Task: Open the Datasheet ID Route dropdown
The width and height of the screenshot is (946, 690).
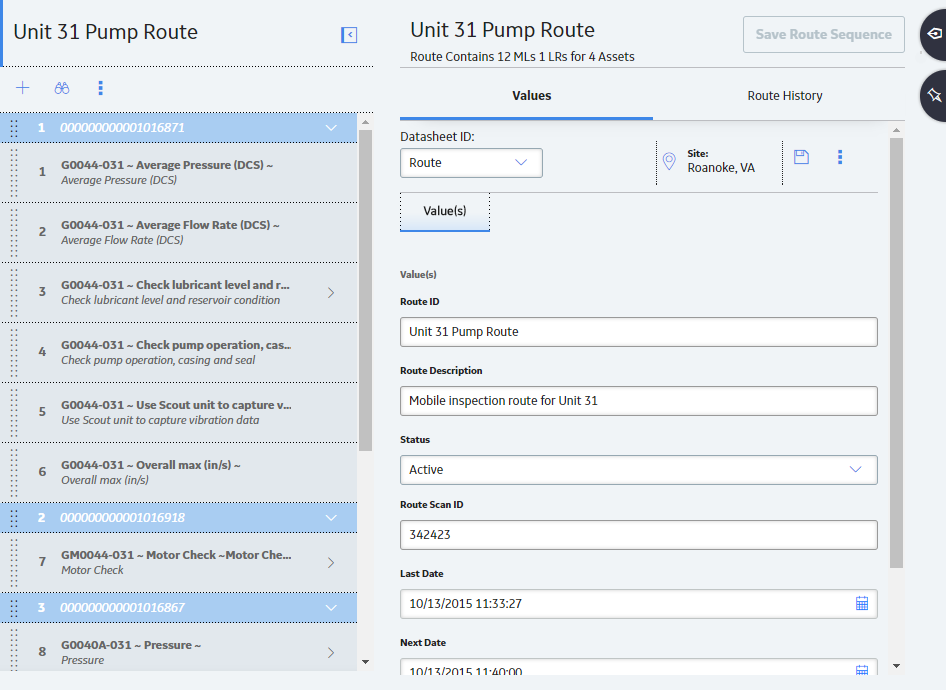Action: 471,163
